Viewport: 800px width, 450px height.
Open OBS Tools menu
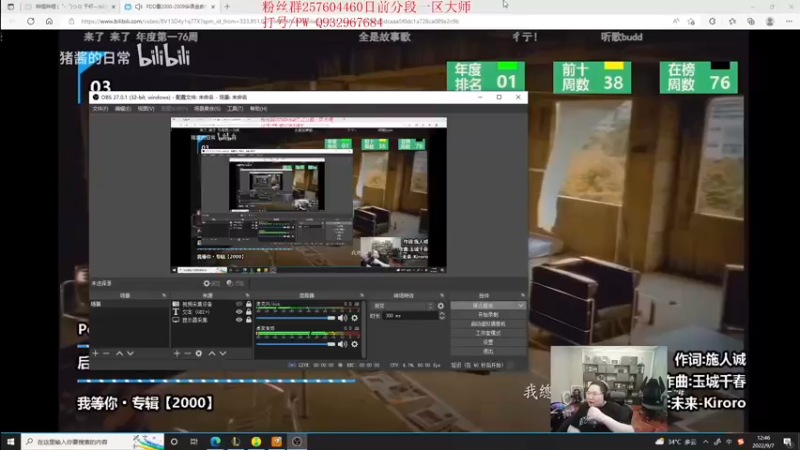tap(235, 109)
